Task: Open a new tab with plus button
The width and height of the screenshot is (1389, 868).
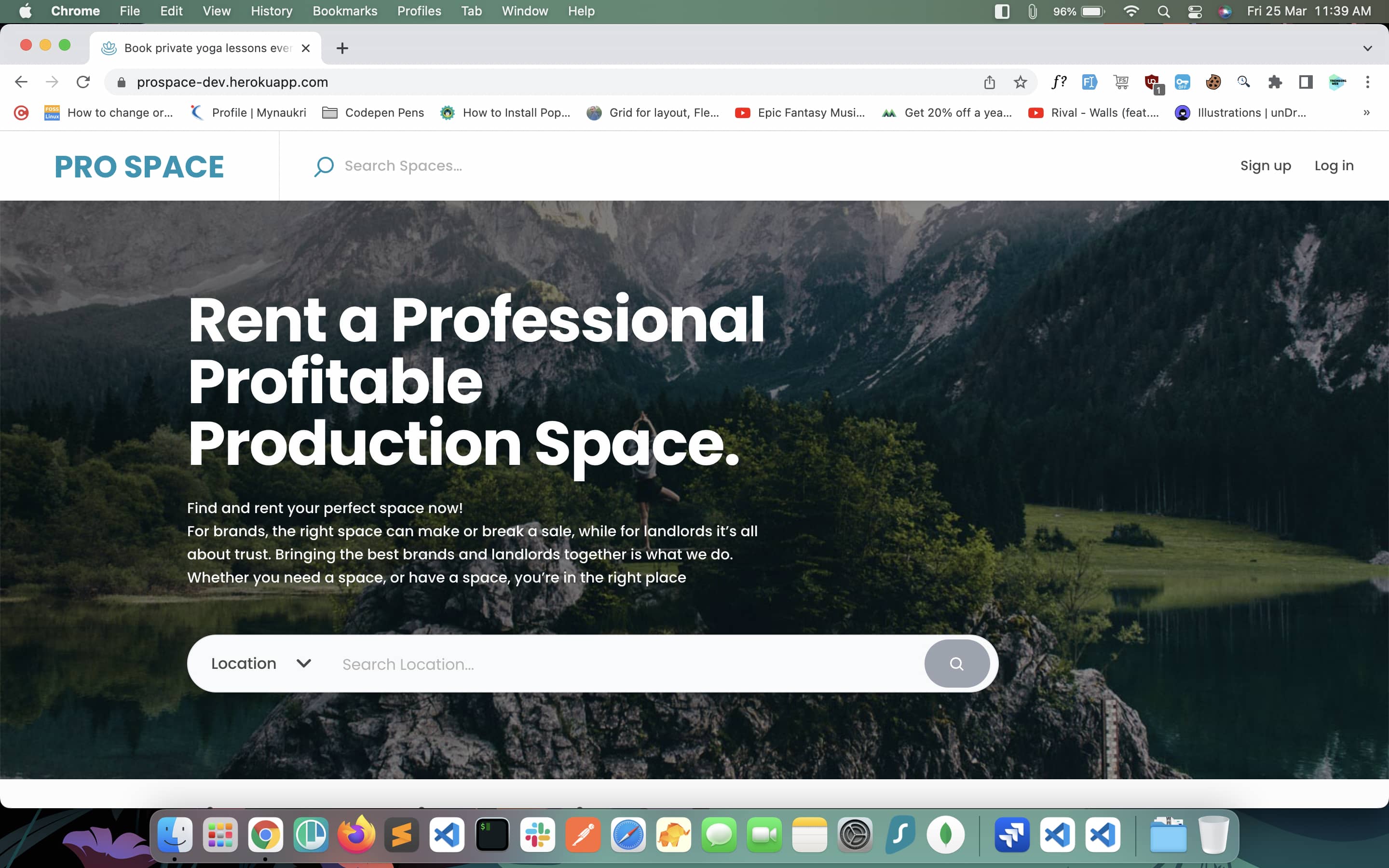Action: tap(342, 48)
